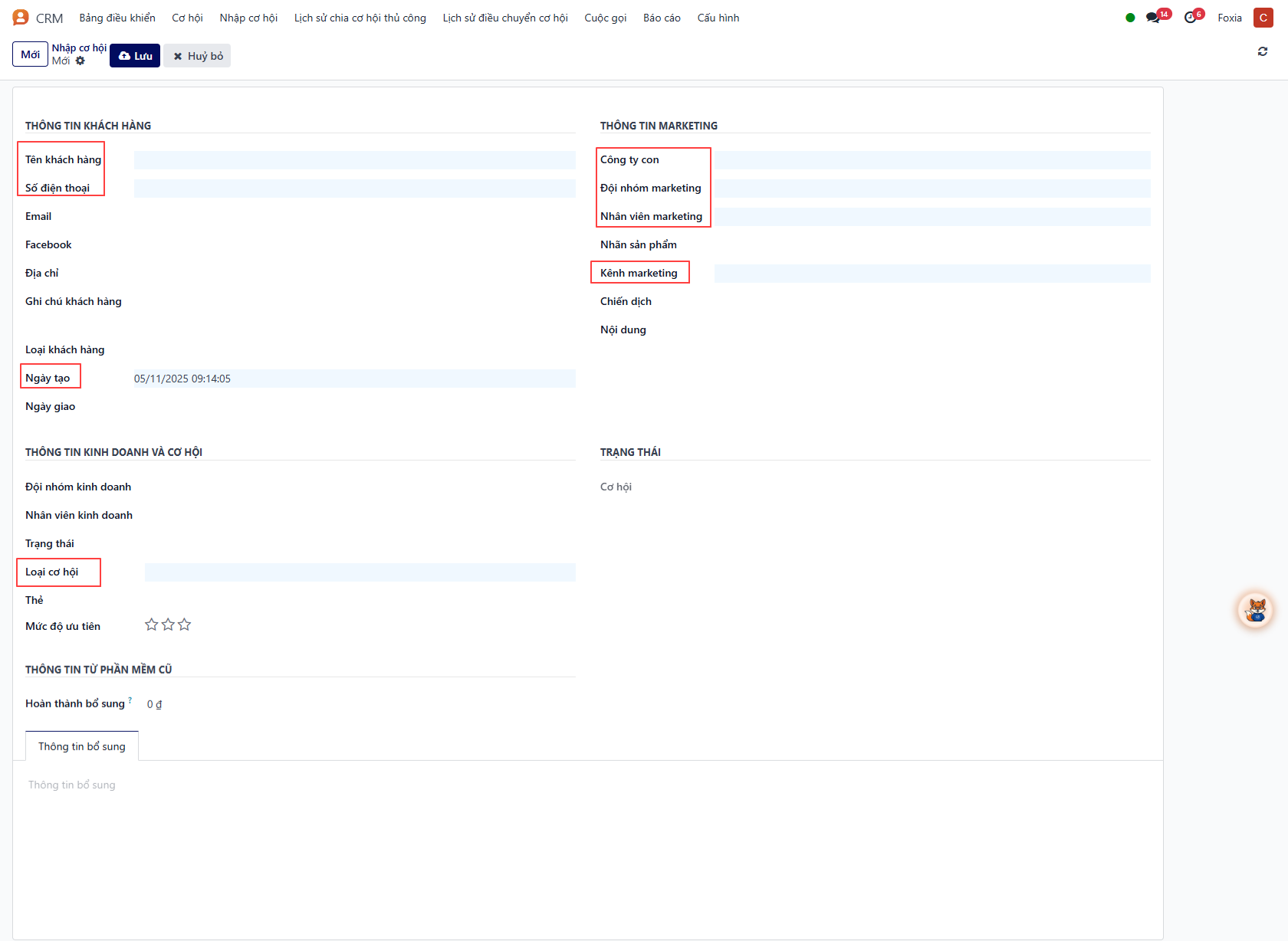Set priority to the third star
The height and width of the screenshot is (941, 1288).
point(185,625)
